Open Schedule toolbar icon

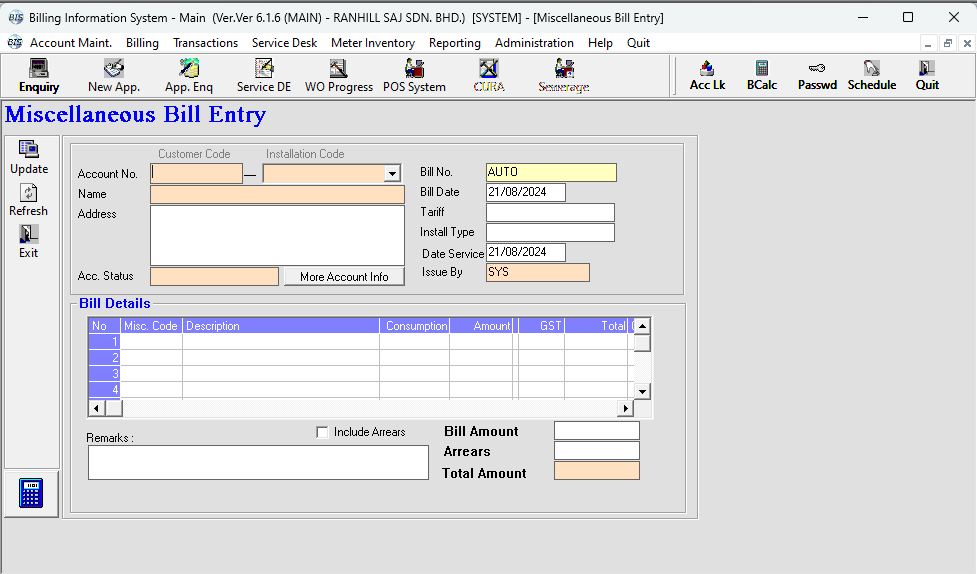point(872,75)
